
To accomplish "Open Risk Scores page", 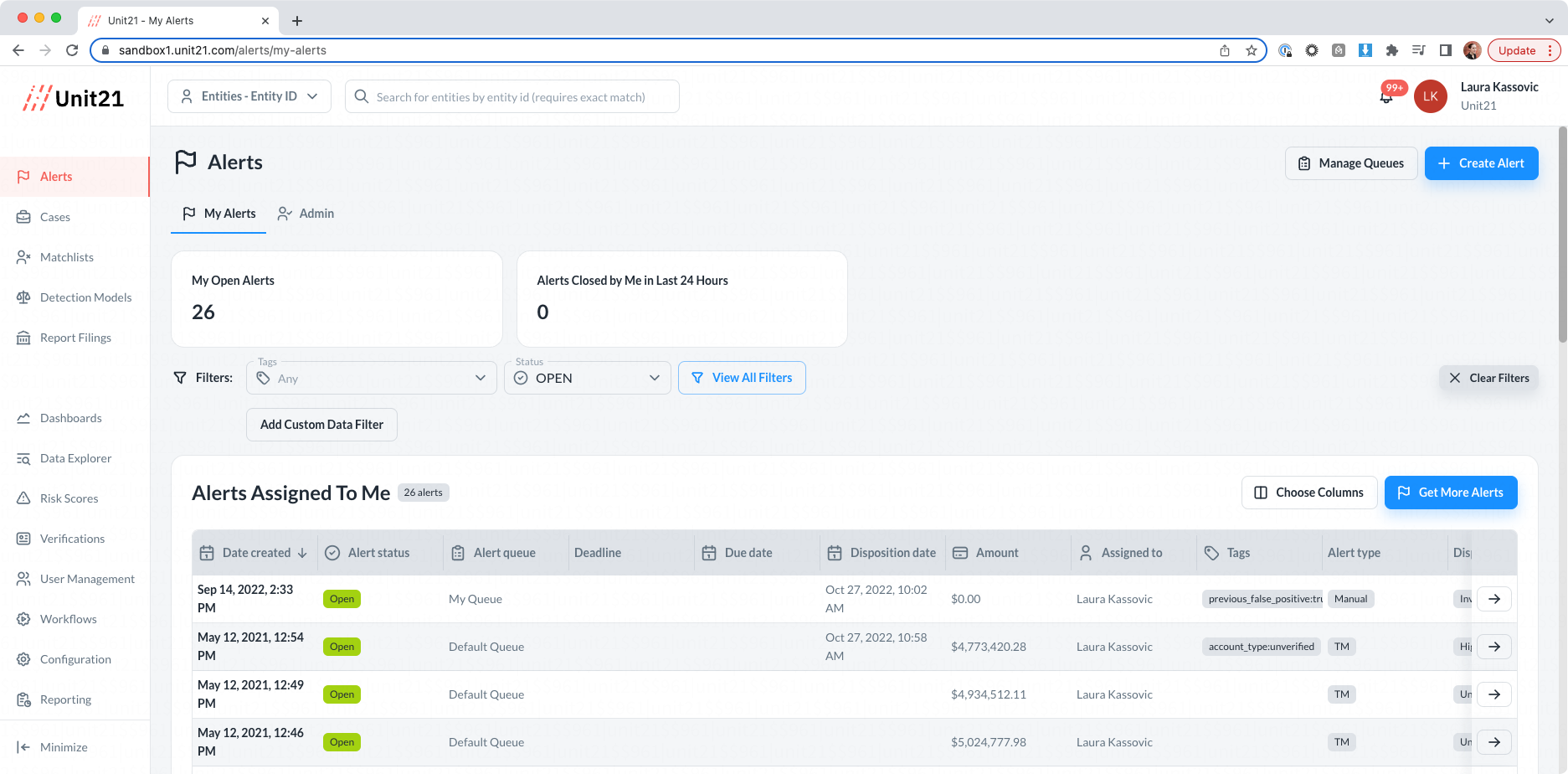I will point(75,498).
